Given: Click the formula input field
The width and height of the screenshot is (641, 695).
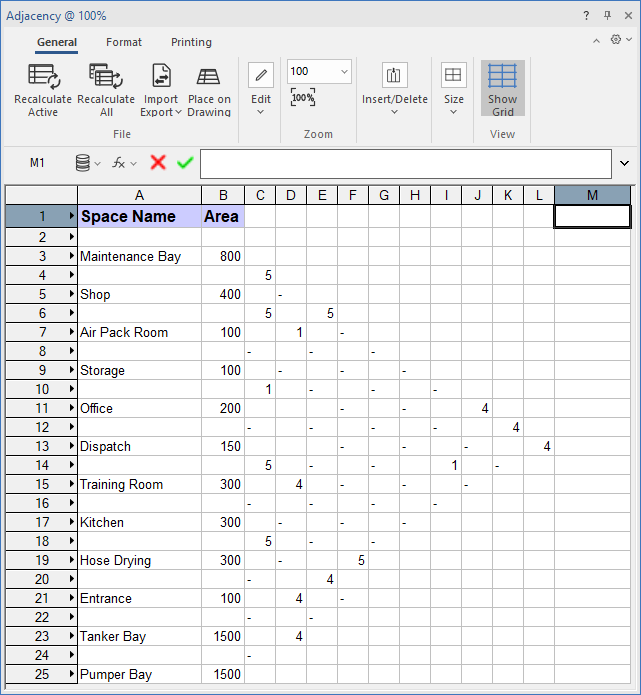Looking at the screenshot, I should coord(405,163).
